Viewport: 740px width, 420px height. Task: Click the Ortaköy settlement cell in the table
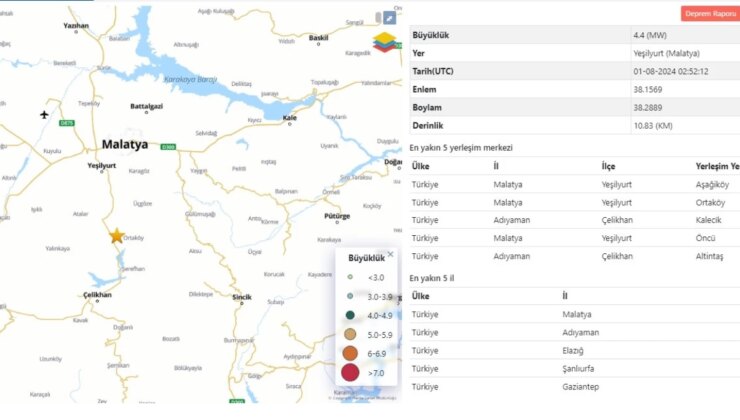(710, 202)
